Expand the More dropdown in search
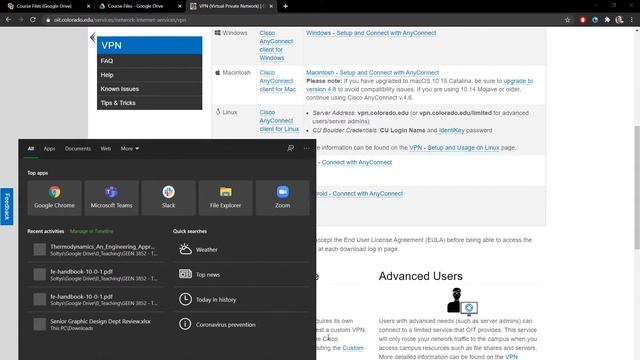The image size is (640, 360). [130, 149]
